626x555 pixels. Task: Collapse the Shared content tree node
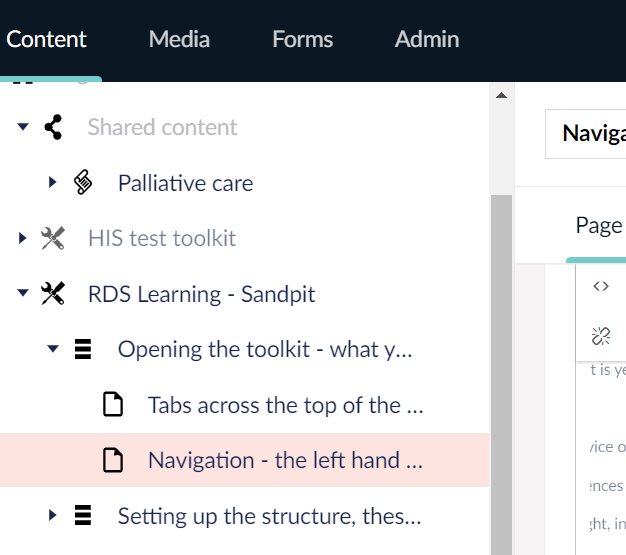[23, 127]
